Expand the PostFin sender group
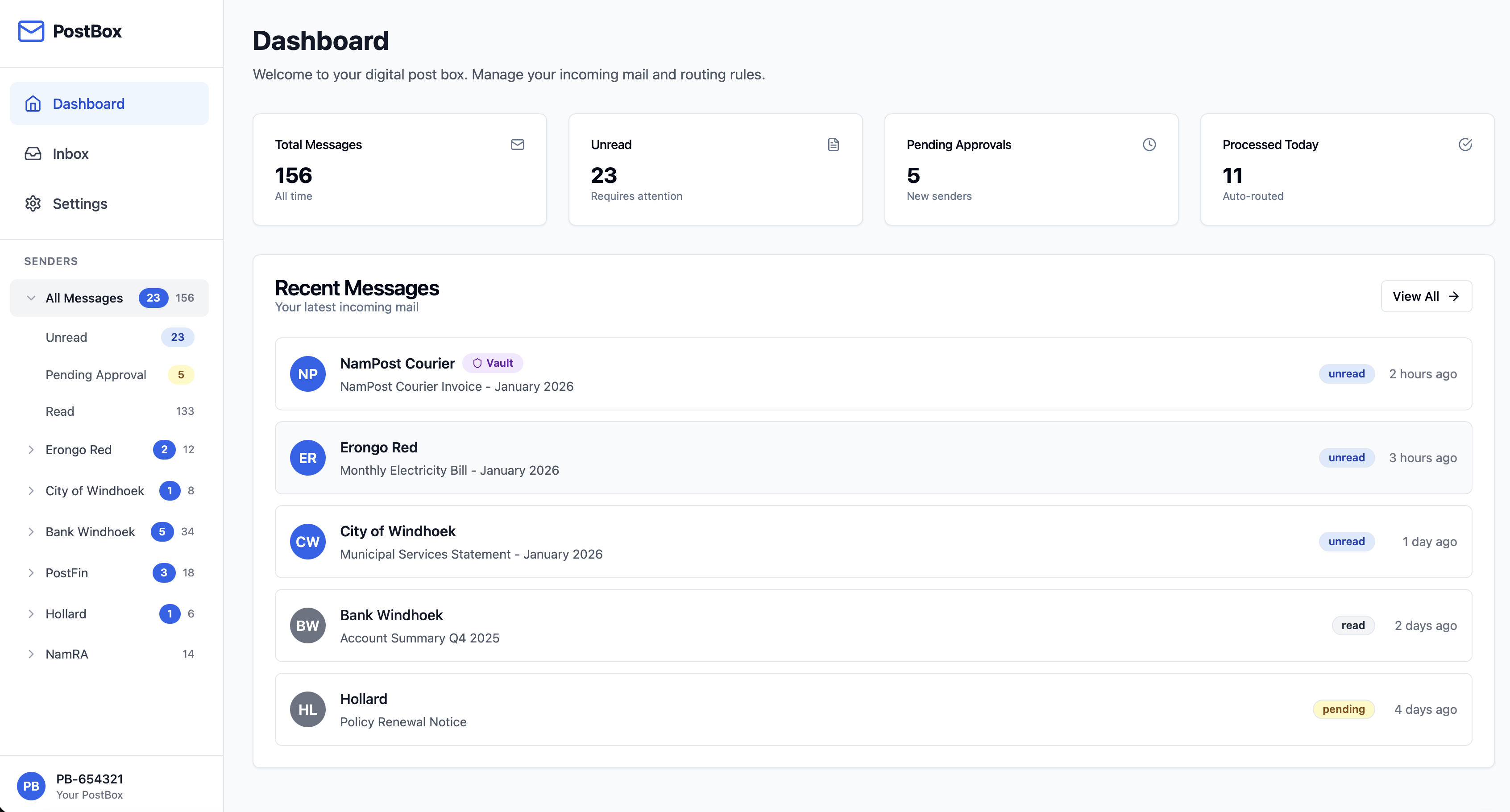 tap(31, 573)
